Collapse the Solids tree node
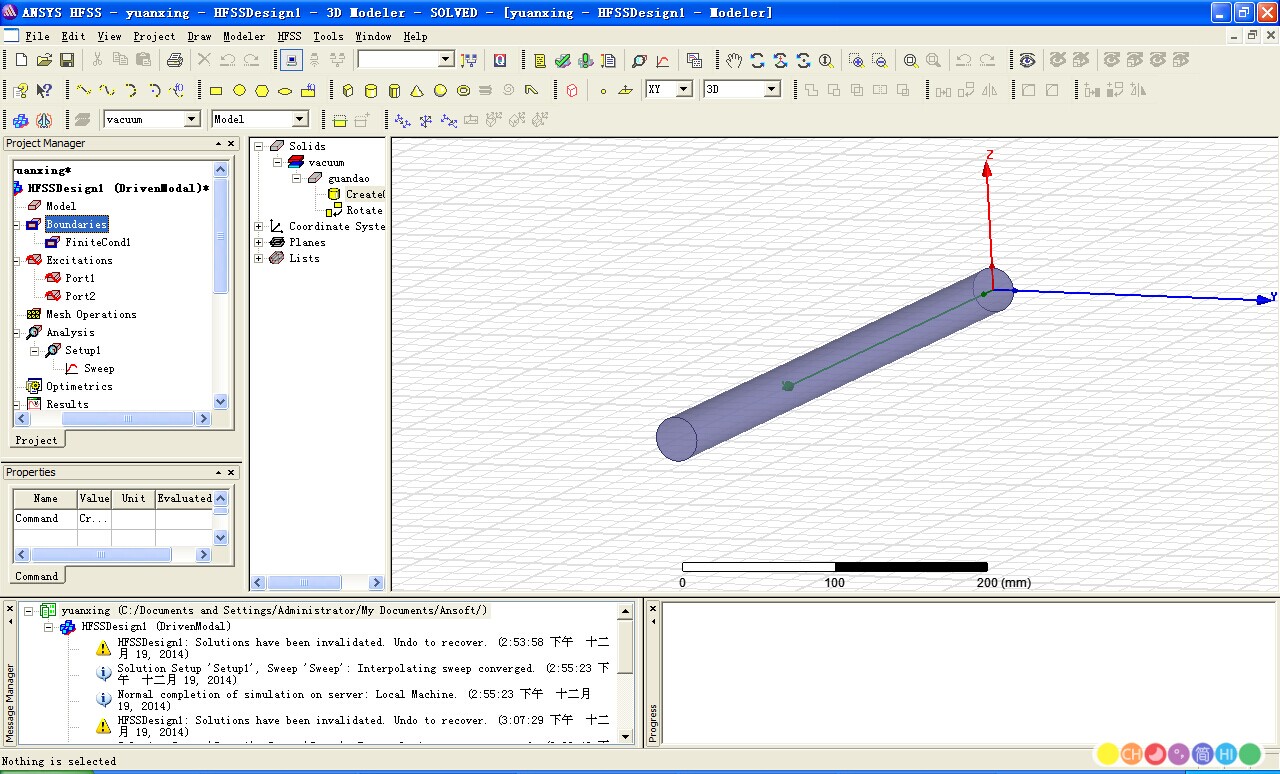Image resolution: width=1280 pixels, height=774 pixels. coord(259,146)
